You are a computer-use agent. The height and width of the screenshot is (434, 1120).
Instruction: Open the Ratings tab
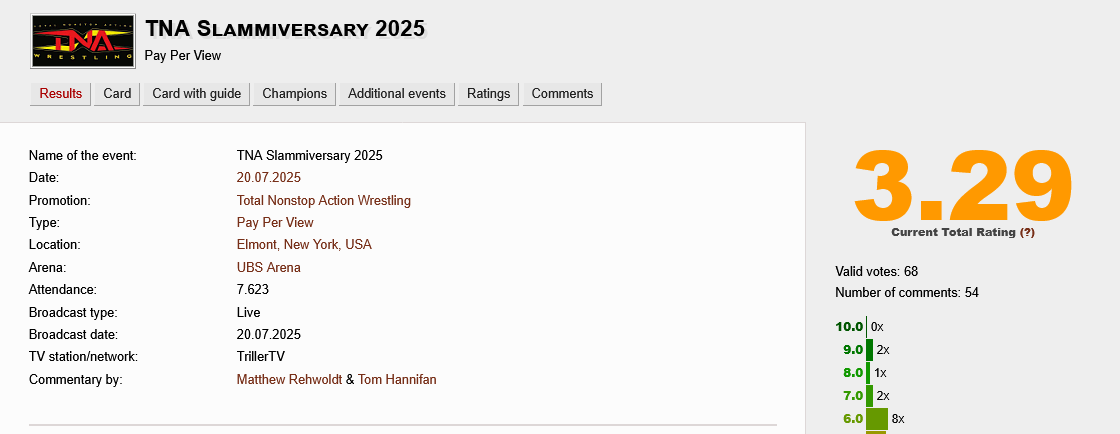click(x=488, y=94)
